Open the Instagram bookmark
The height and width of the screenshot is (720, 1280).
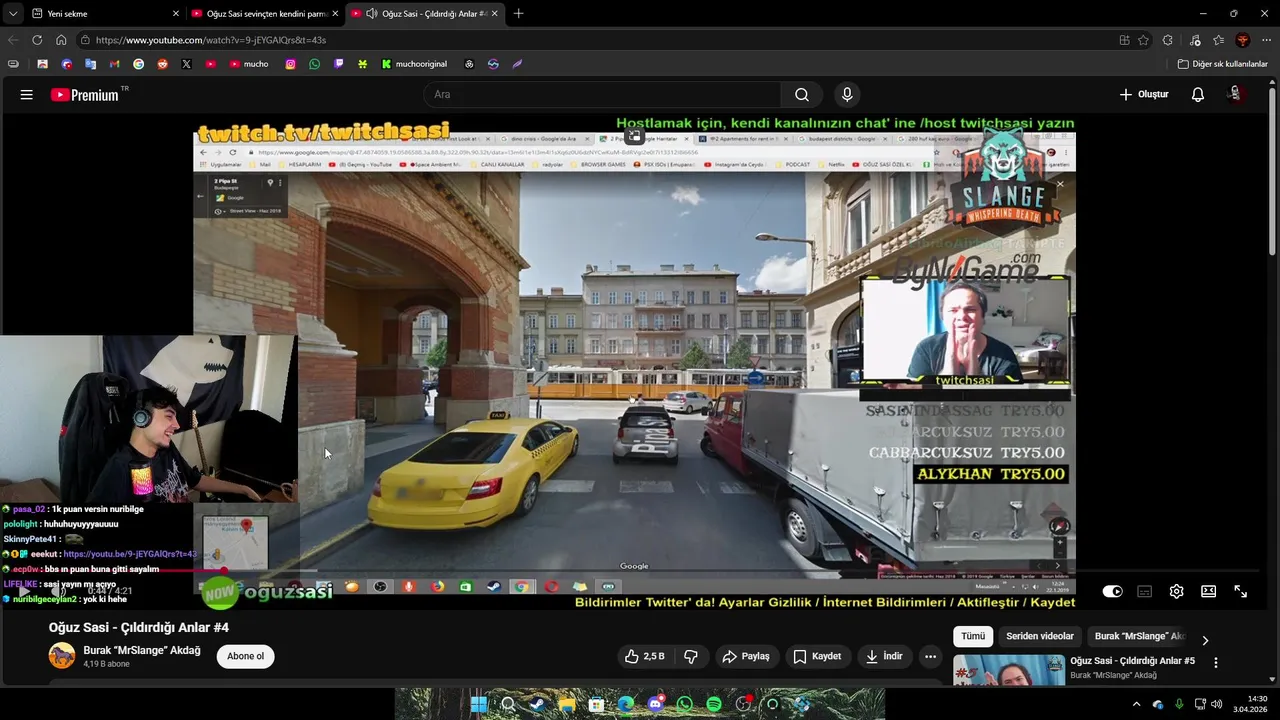coord(290,64)
